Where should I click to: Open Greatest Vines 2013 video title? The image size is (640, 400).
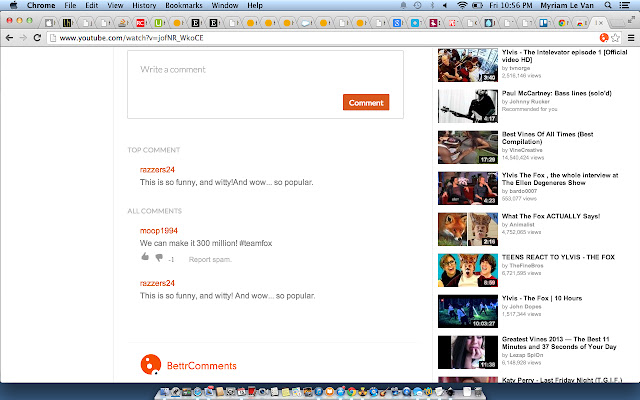click(559, 343)
